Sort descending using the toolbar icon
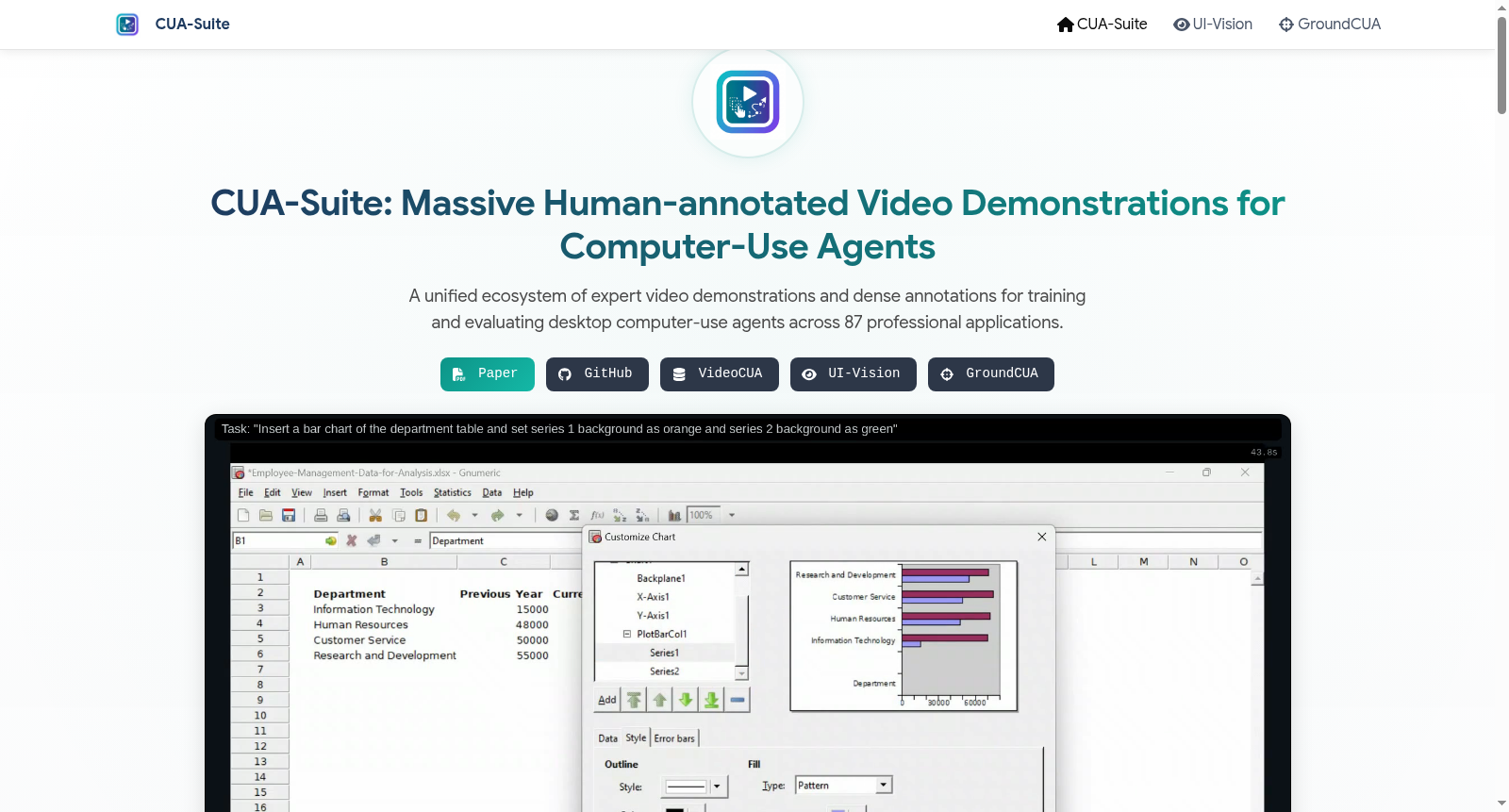Screen dimensions: 1509x812 [642, 515]
